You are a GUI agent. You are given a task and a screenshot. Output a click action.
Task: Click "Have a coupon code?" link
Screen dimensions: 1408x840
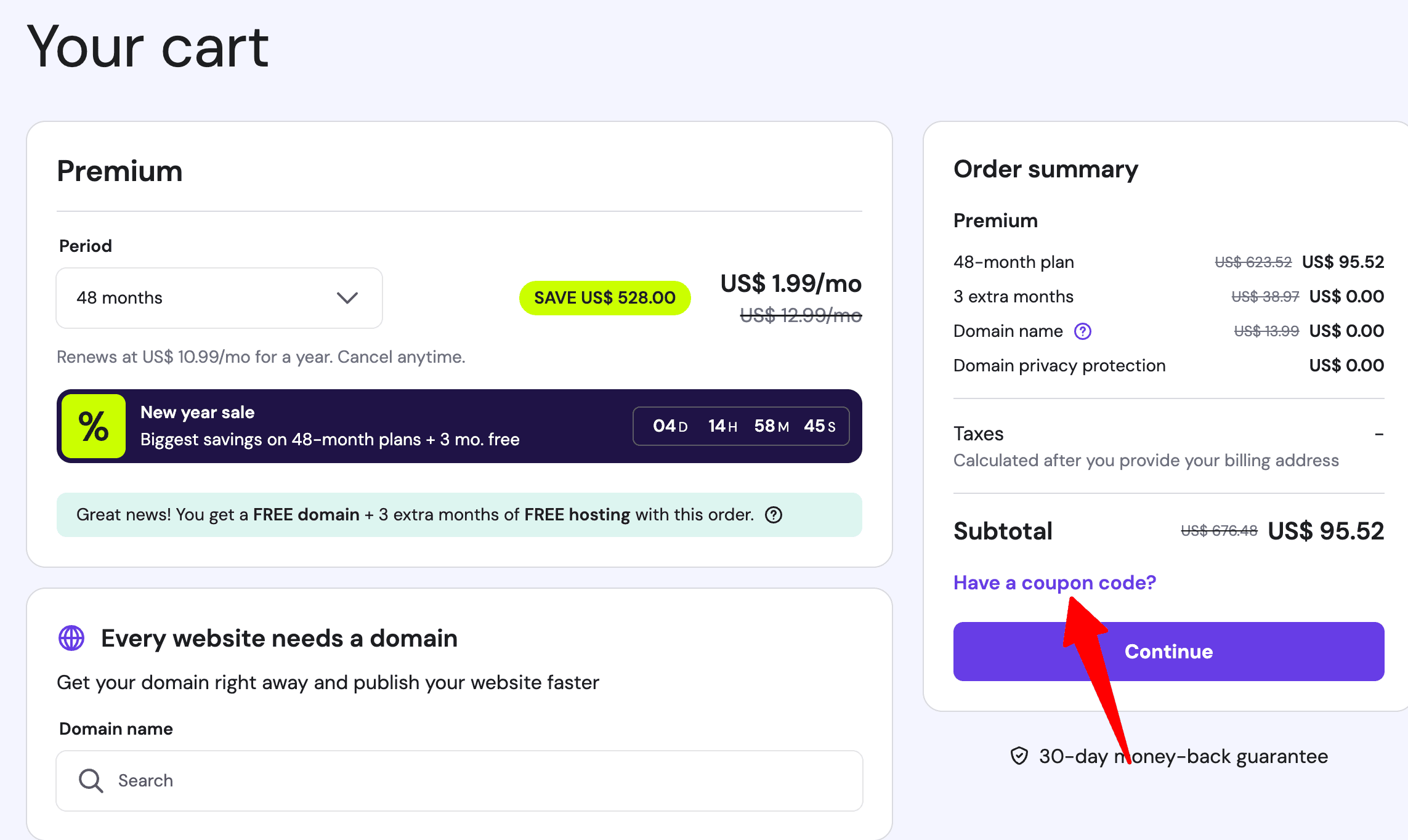[x=1054, y=582]
